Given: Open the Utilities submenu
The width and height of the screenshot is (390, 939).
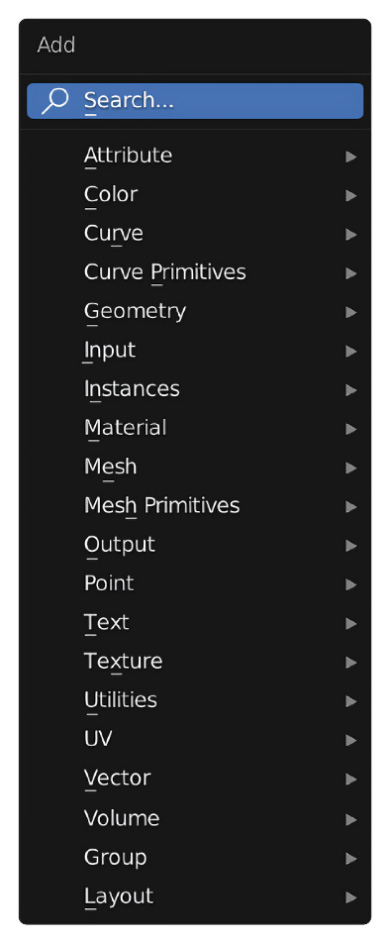Looking at the screenshot, I should click(x=195, y=701).
